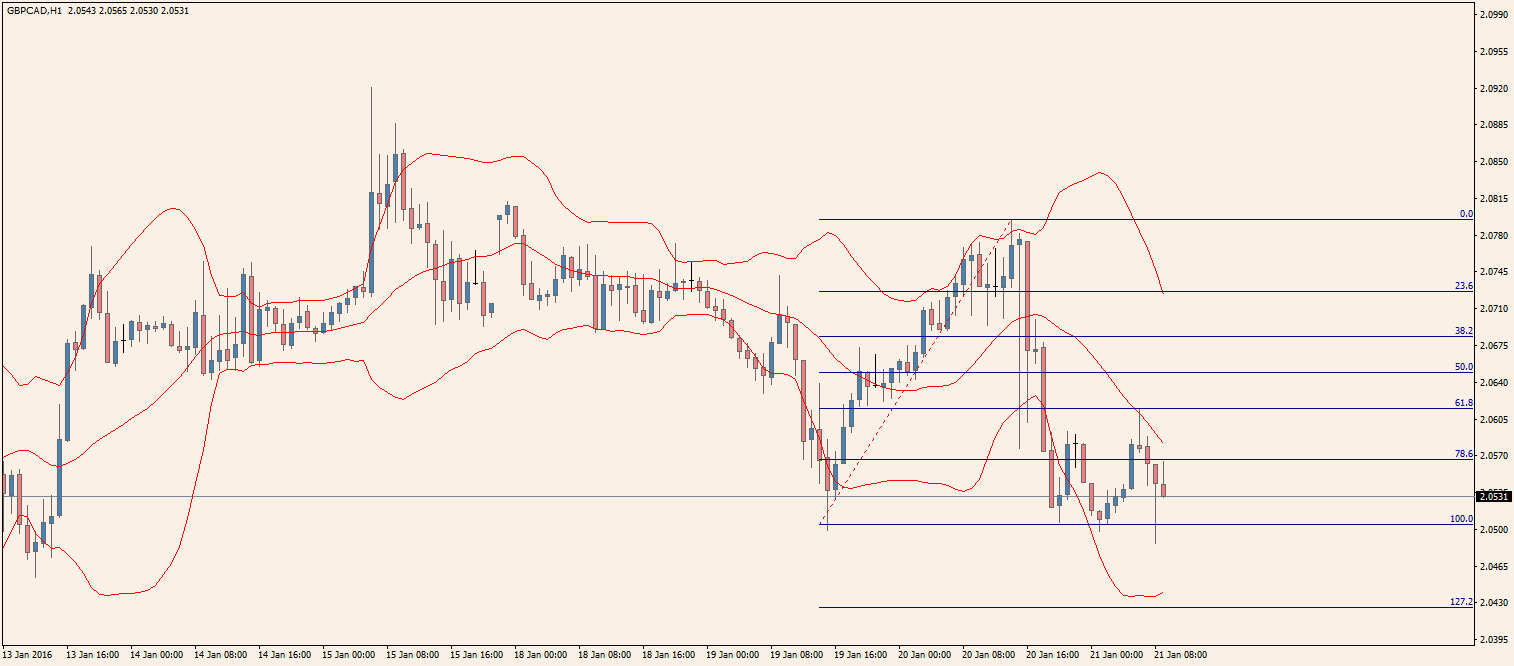
Task: Click the 2.0955 price axis label
Action: click(x=1494, y=52)
